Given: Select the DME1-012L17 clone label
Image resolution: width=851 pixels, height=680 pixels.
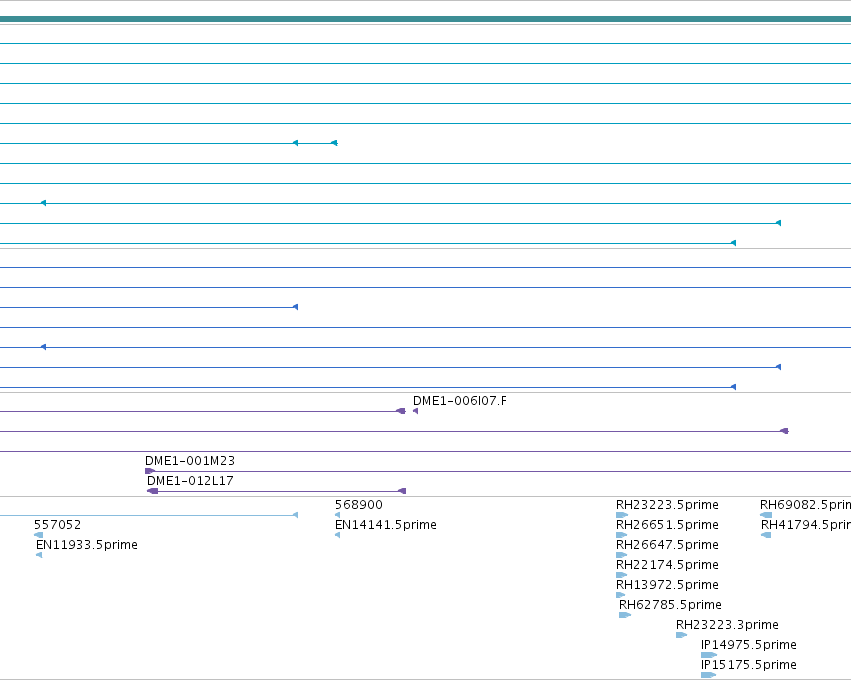Looking at the screenshot, I should coord(190,481).
